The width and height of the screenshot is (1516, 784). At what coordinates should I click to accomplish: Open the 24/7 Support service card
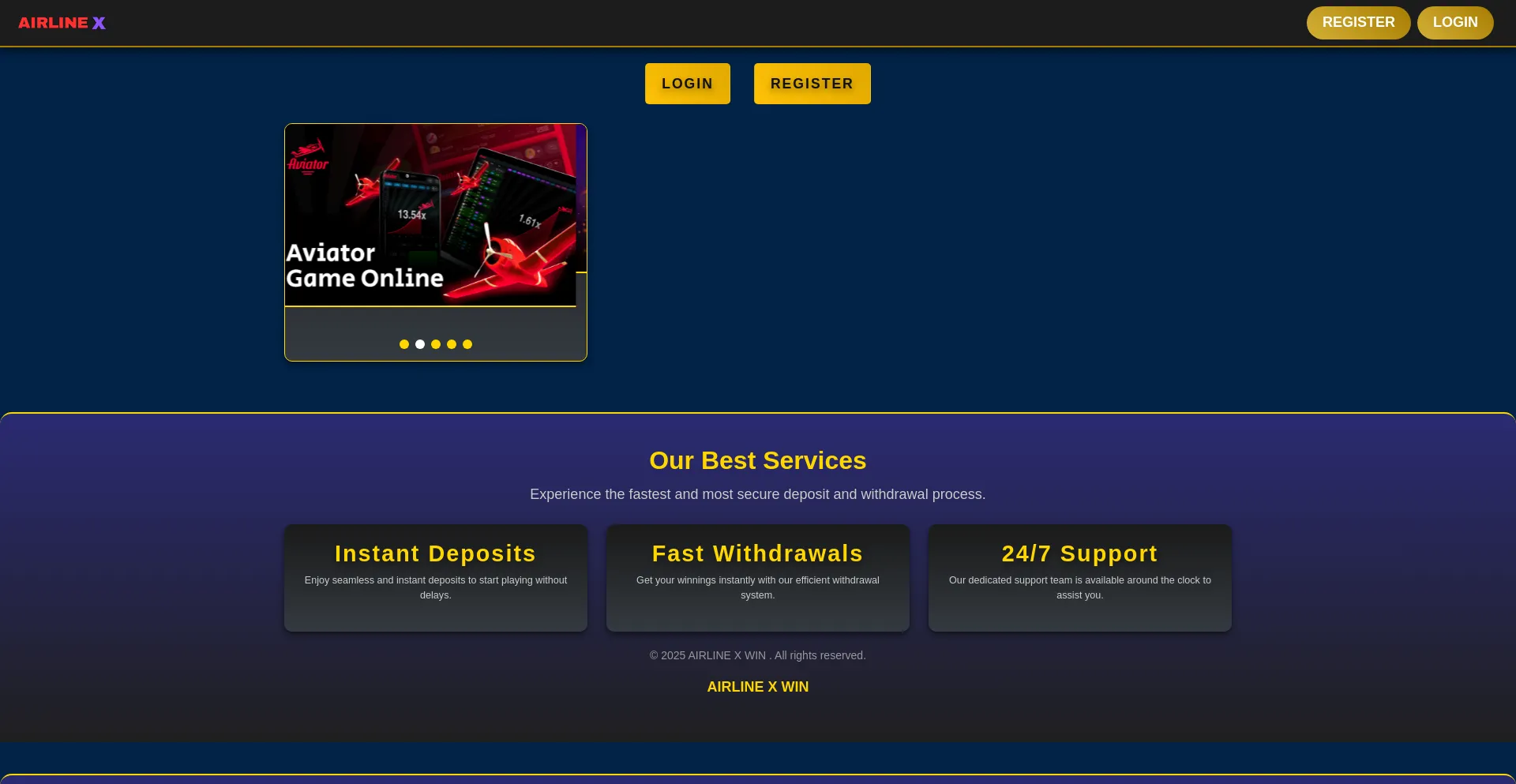pyautogui.click(x=1079, y=577)
